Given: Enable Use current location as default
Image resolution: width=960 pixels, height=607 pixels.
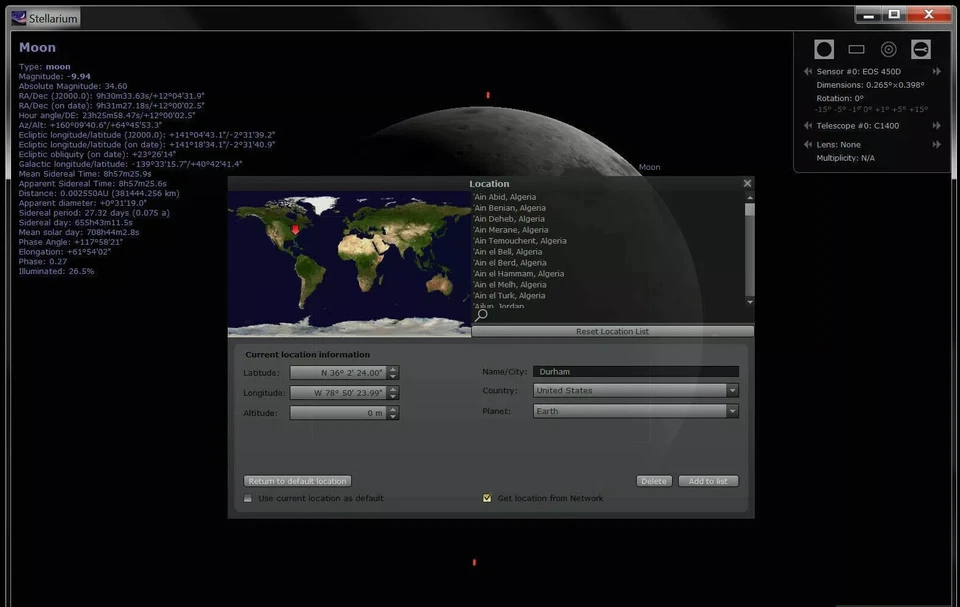Looking at the screenshot, I should tap(247, 498).
